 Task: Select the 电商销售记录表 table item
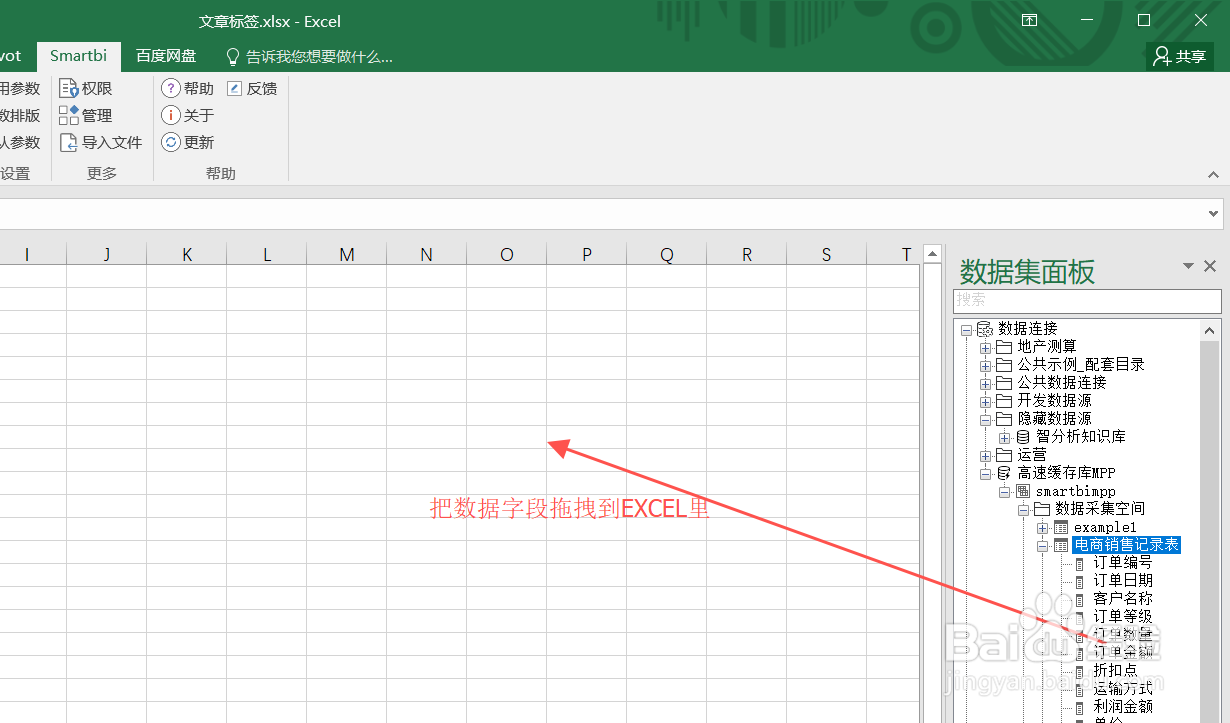1127,545
